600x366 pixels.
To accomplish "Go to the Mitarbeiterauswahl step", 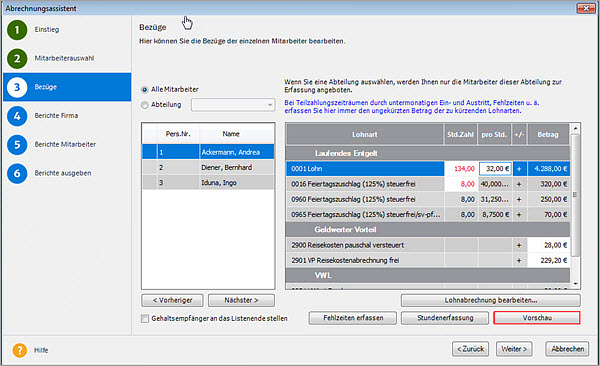I will pyautogui.click(x=64, y=58).
